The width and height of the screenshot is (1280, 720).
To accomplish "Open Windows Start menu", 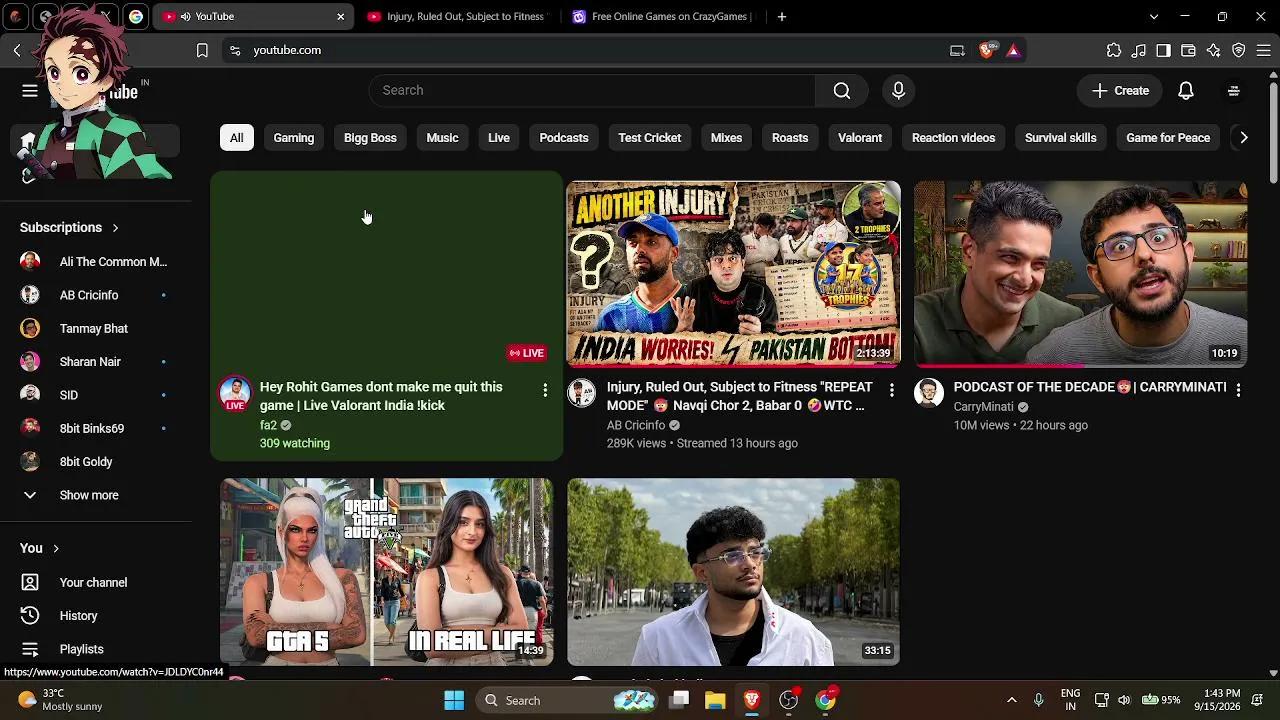I will click(x=454, y=700).
